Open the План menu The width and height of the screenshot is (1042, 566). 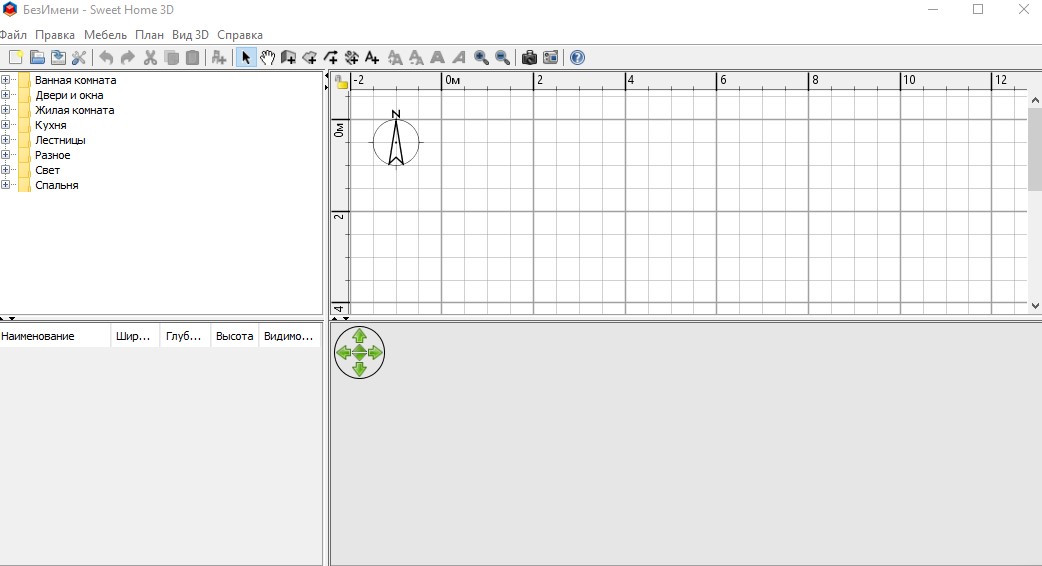click(x=150, y=35)
